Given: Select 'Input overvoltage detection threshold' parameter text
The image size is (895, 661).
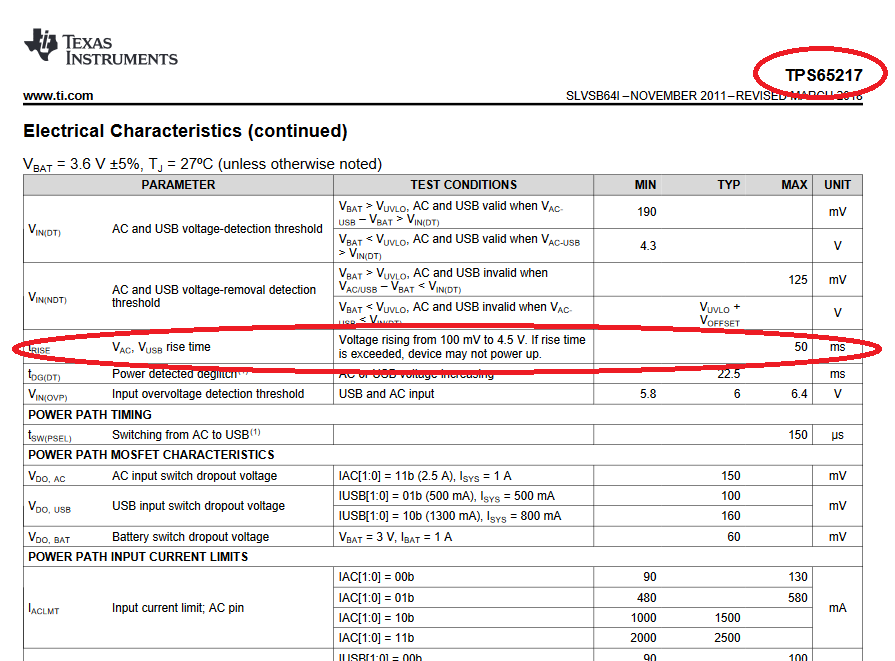Looking at the screenshot, I should (208, 394).
